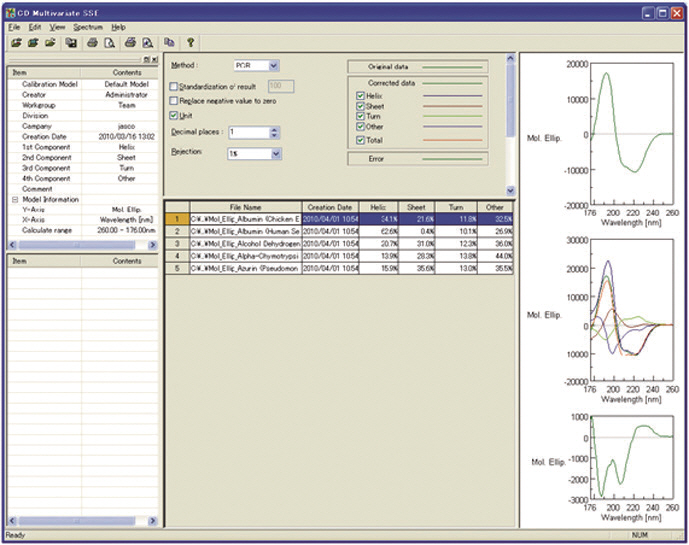
Task: Click the question mark help icon
Action: click(190, 43)
